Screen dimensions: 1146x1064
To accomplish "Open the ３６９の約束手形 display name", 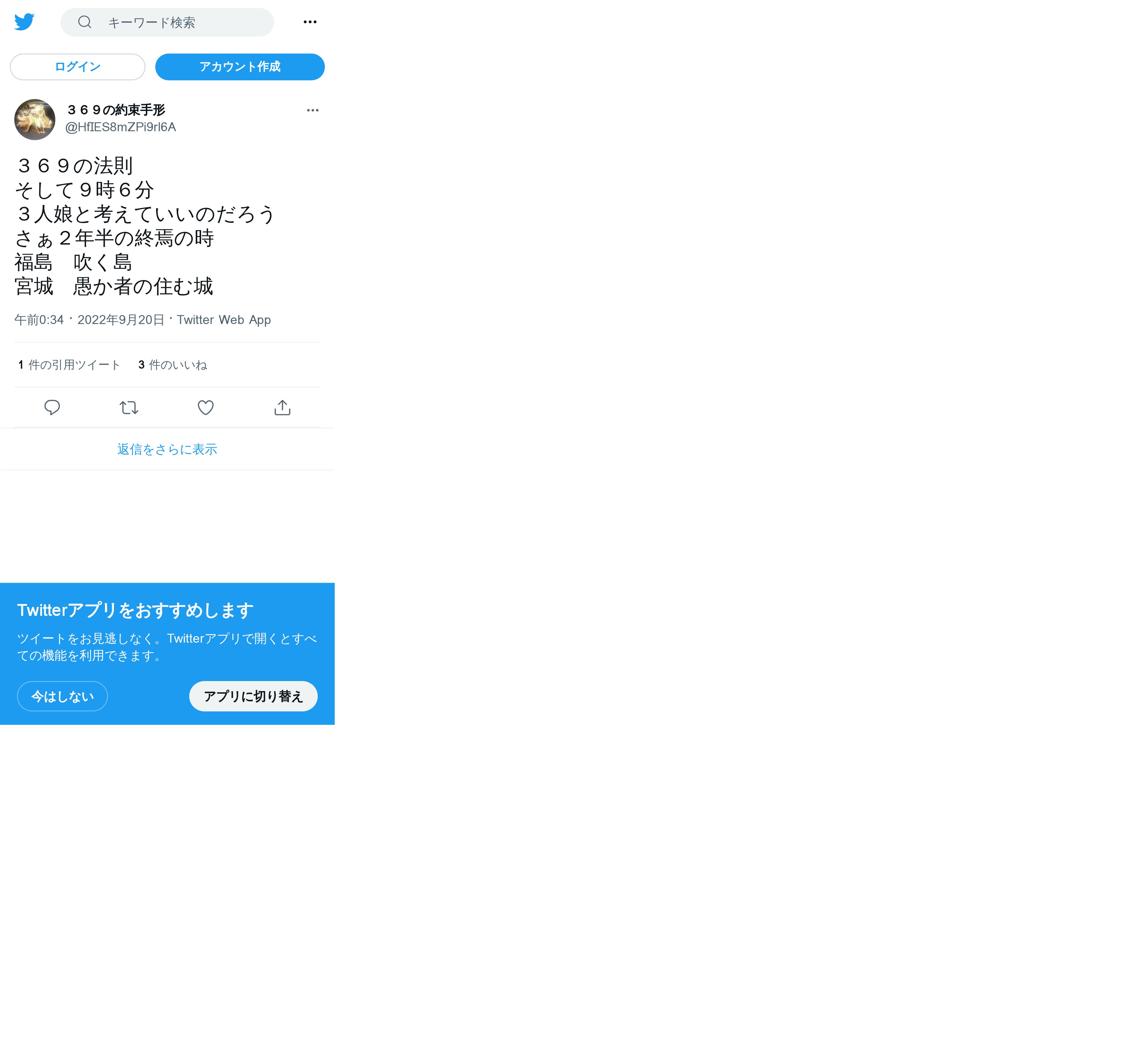I will 116,110.
